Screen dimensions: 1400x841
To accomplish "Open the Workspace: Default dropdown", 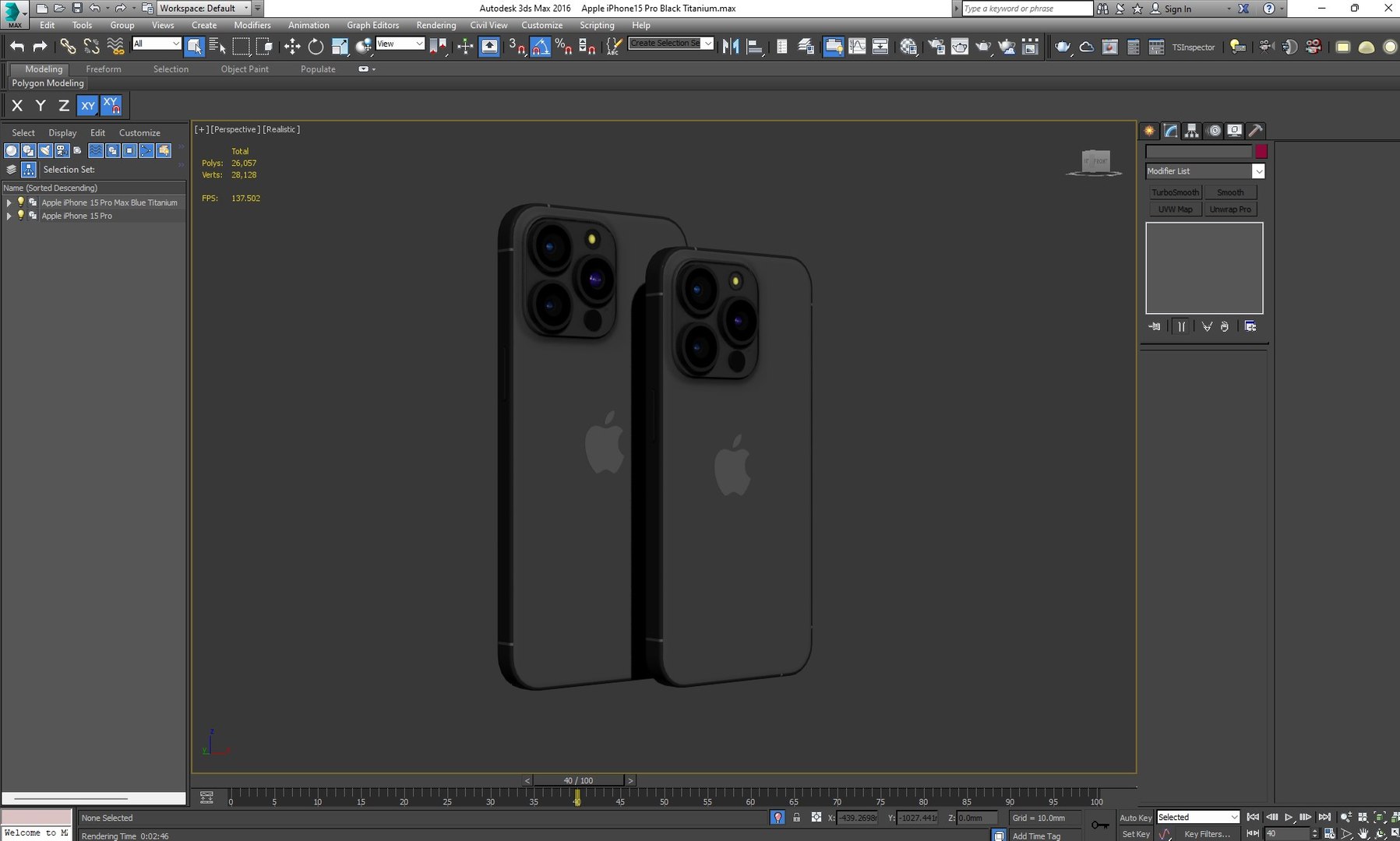I will coord(204,8).
